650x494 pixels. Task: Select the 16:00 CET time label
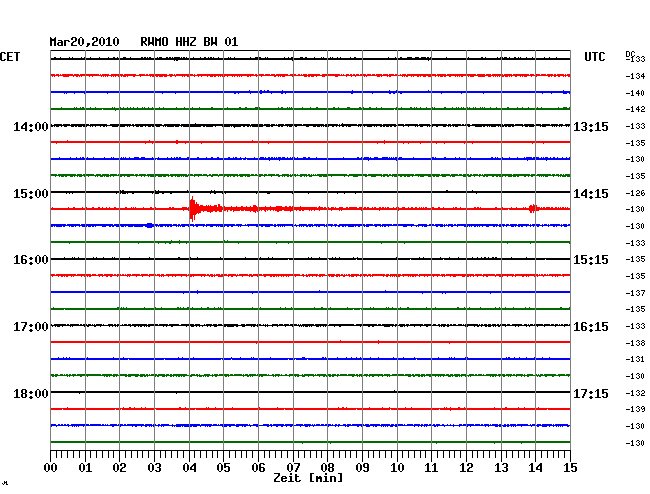coord(31,260)
